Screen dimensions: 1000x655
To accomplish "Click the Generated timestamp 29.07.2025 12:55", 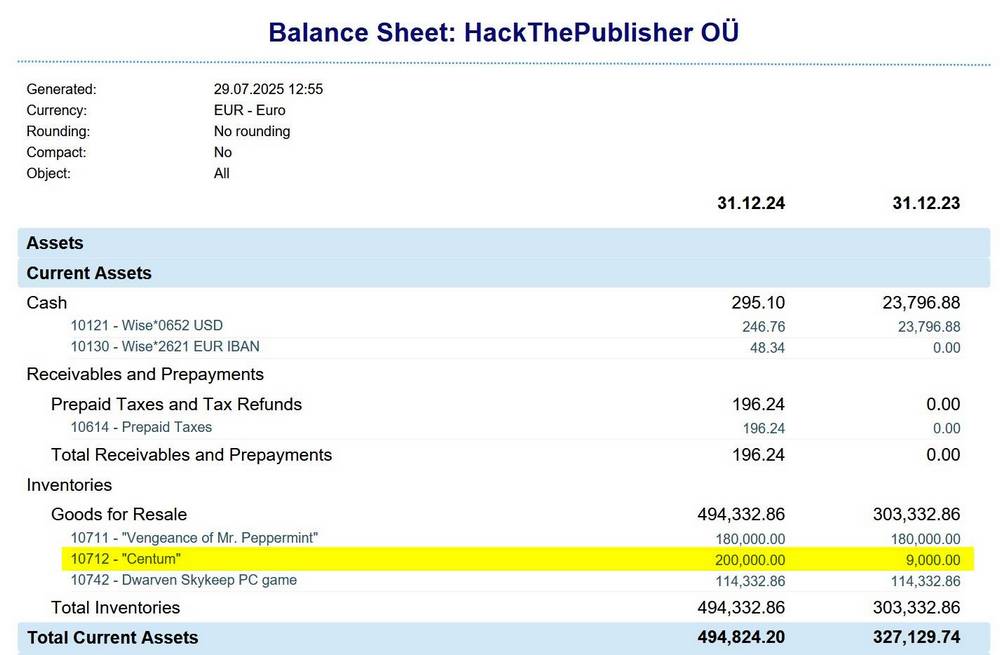I will tap(268, 89).
